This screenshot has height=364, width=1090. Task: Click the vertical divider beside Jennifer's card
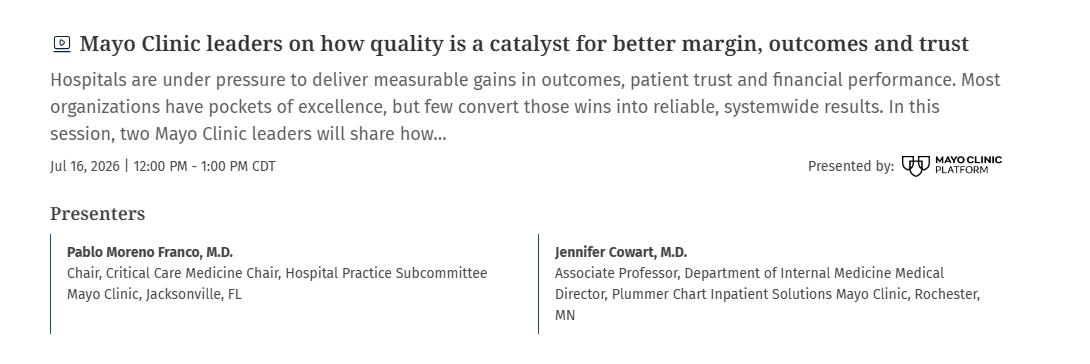coord(539,283)
